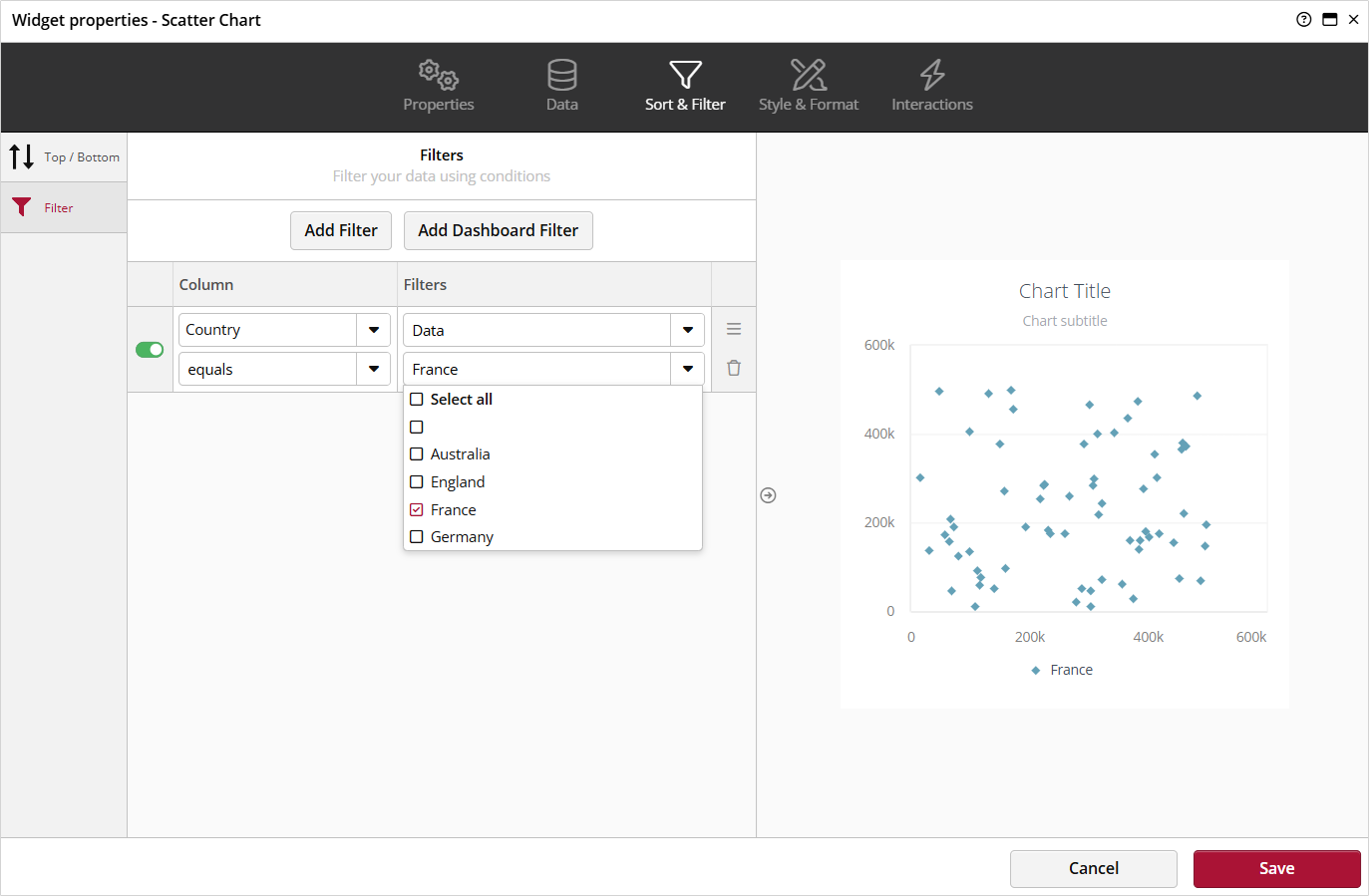The height and width of the screenshot is (896, 1369).
Task: Open the Data filter type dropdown arrow
Action: pos(688,330)
